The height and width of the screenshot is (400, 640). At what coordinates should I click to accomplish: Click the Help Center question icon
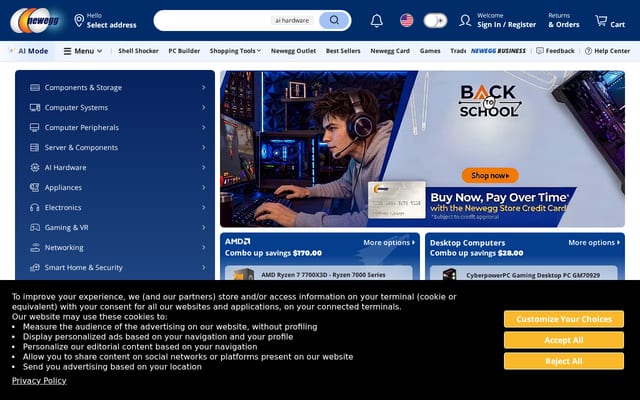coord(588,51)
